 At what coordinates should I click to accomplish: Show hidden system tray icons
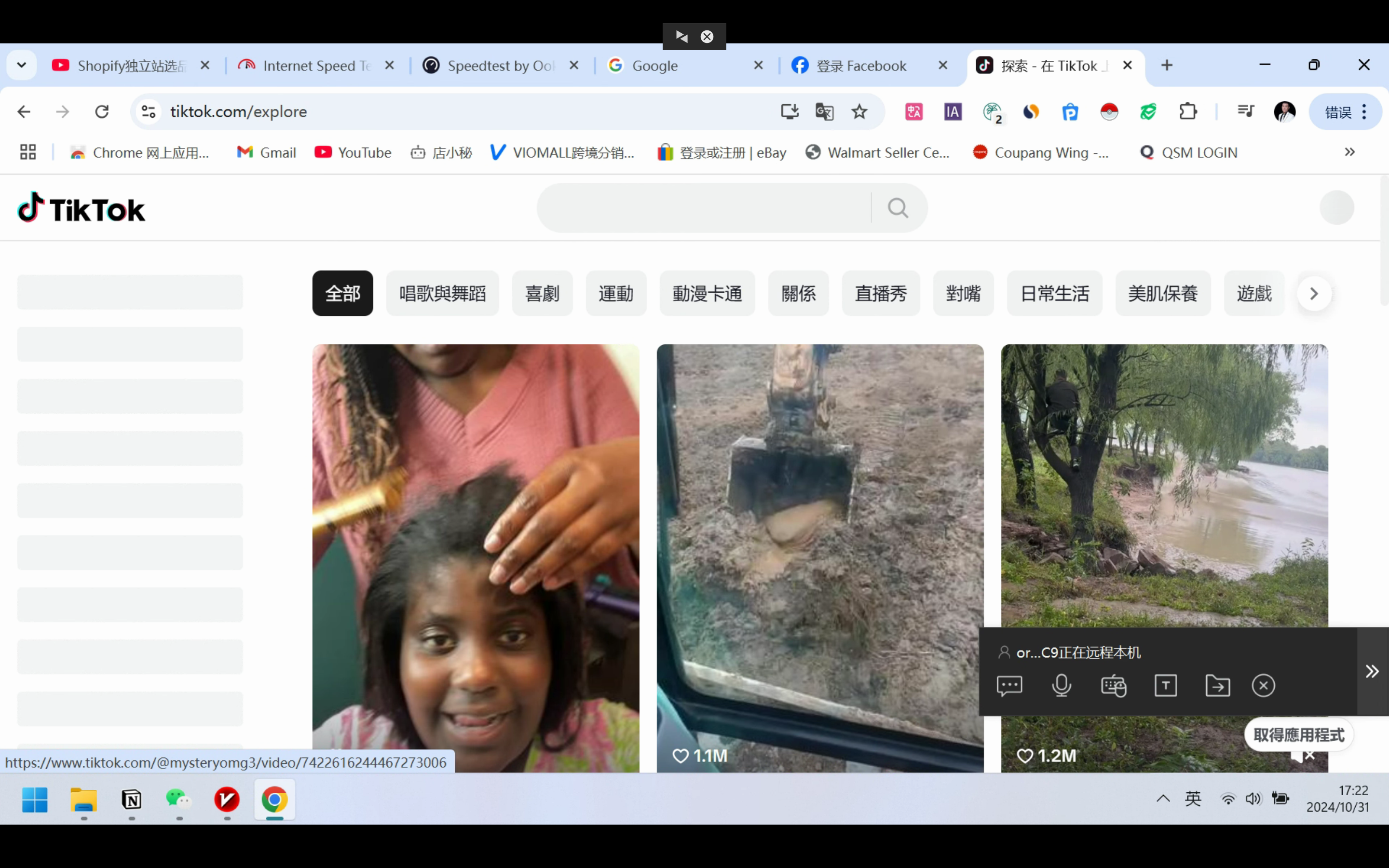(x=1163, y=799)
